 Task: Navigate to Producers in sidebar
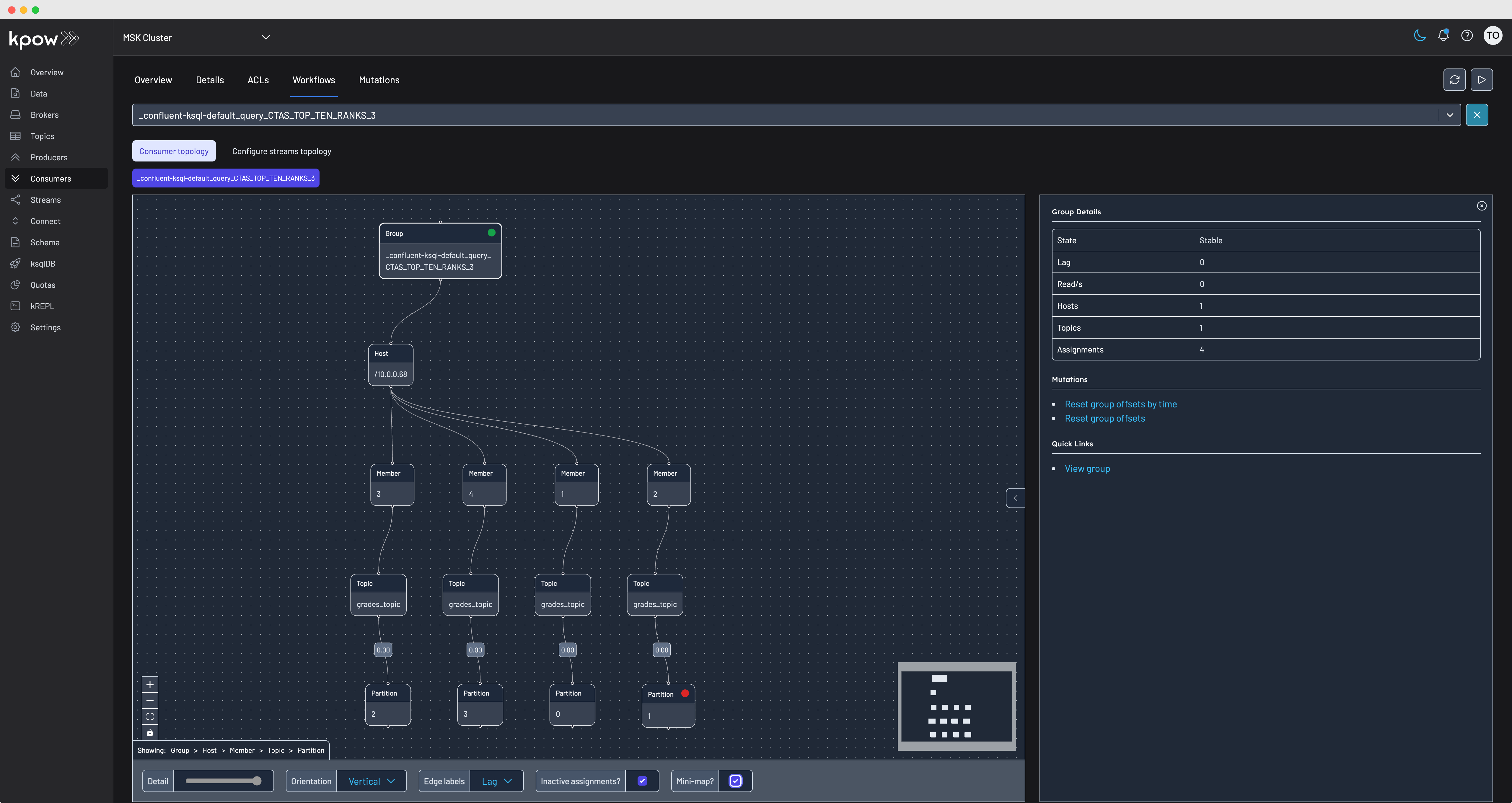pyautogui.click(x=56, y=157)
